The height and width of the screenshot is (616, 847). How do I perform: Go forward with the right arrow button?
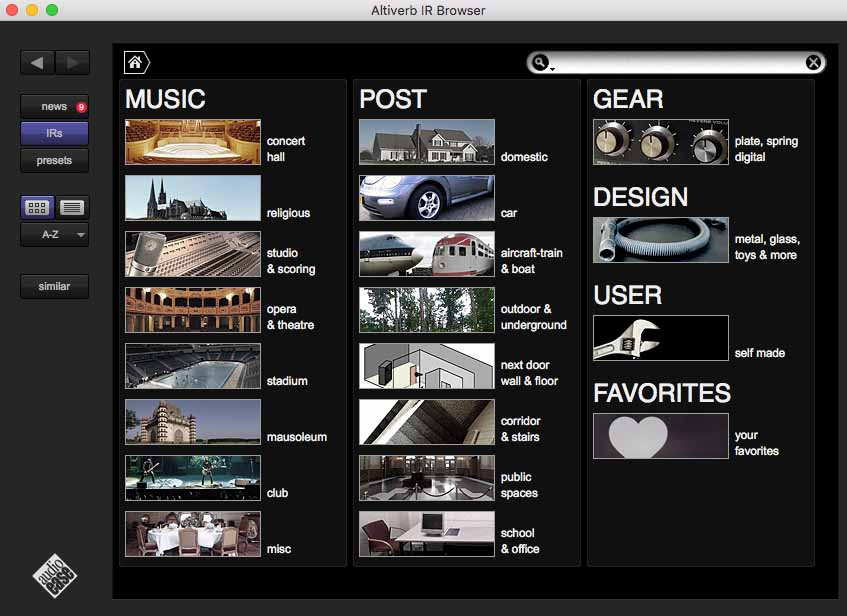pyautogui.click(x=72, y=63)
